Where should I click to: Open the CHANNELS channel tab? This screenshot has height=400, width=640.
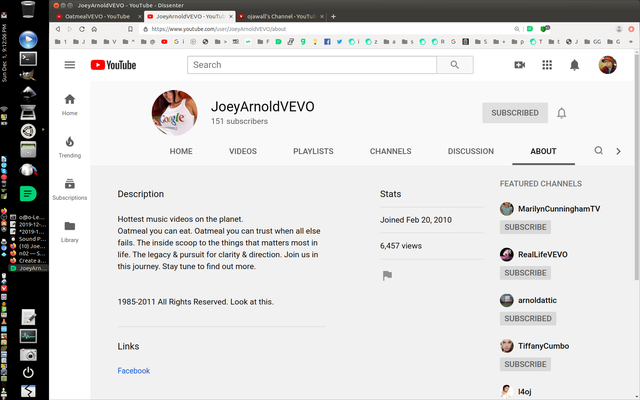[391, 151]
